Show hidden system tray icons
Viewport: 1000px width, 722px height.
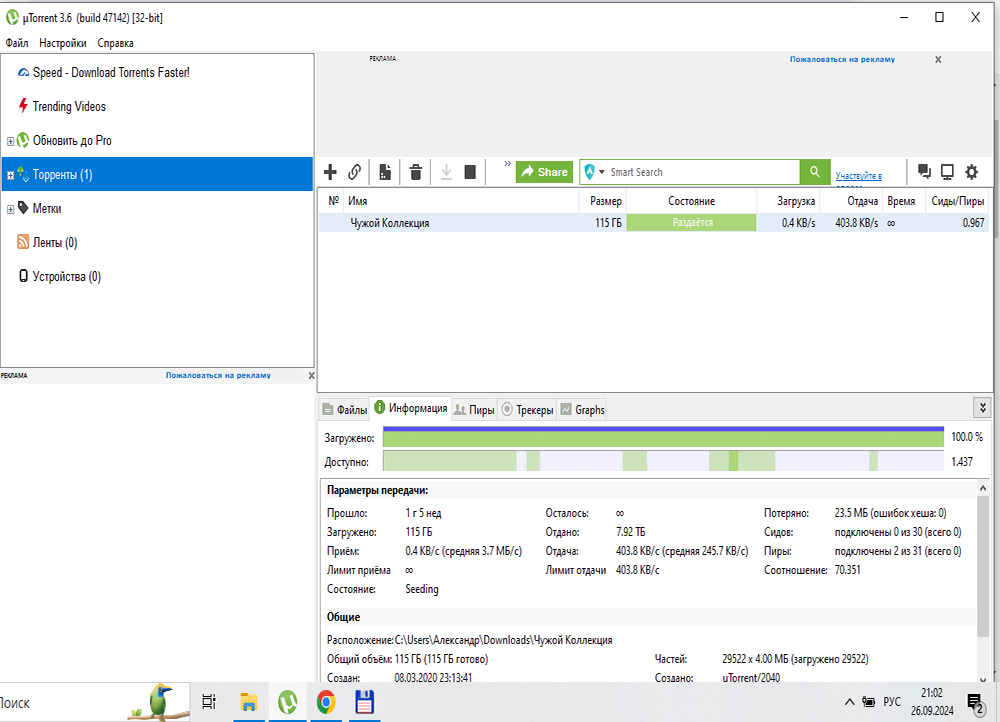pos(849,702)
